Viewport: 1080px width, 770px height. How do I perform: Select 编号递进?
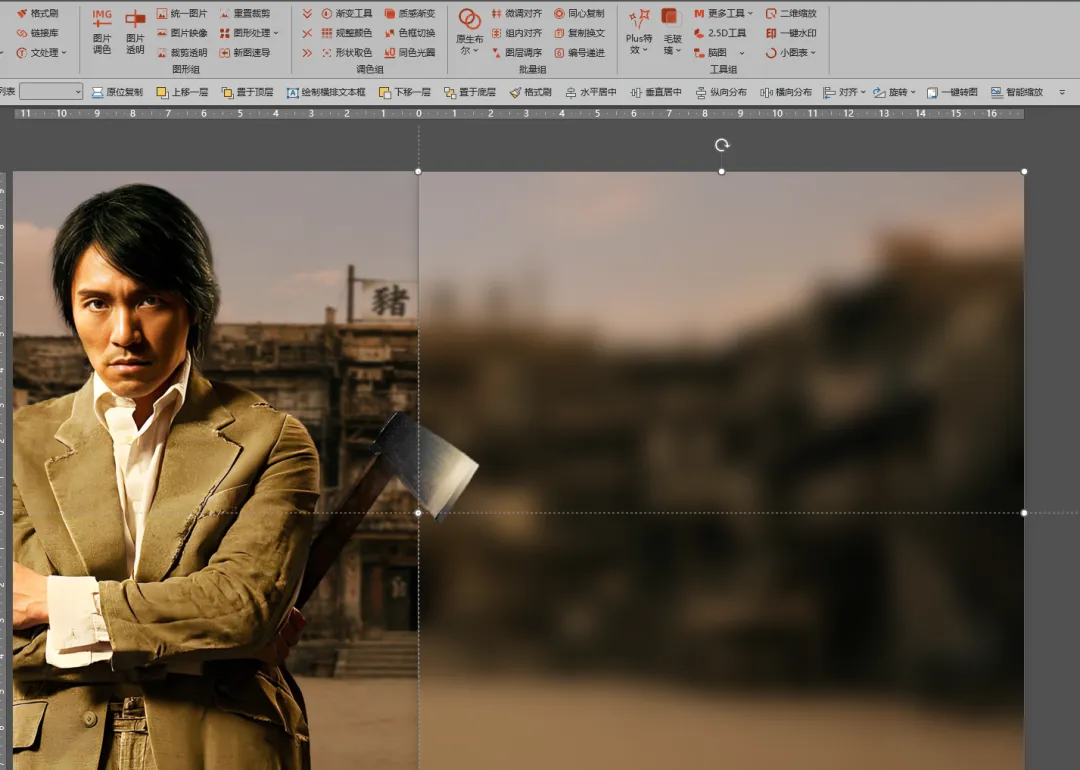click(579, 52)
